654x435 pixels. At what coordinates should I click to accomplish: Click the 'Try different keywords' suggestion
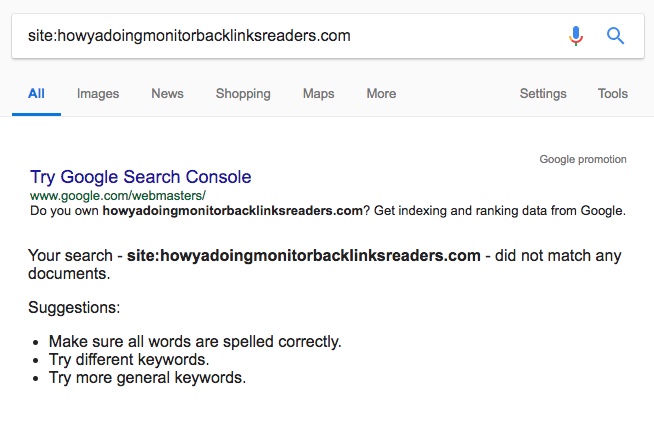(129, 359)
